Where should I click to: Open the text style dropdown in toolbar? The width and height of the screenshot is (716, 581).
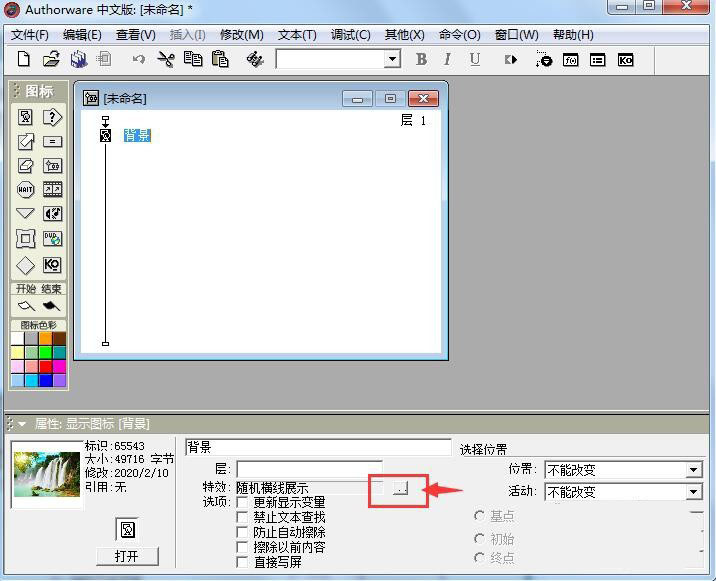(392, 60)
